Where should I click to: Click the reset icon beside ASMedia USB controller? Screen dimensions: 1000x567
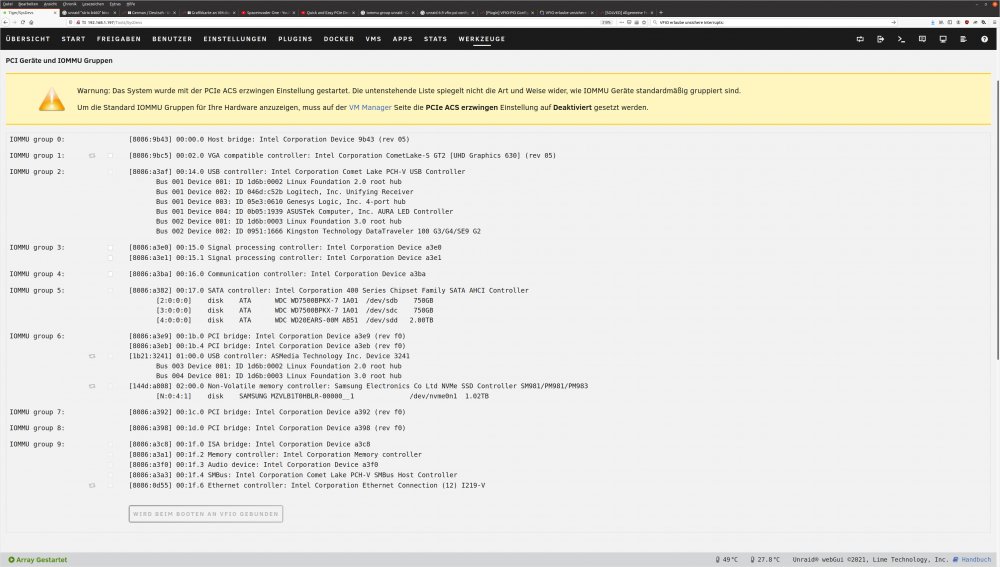(92, 356)
